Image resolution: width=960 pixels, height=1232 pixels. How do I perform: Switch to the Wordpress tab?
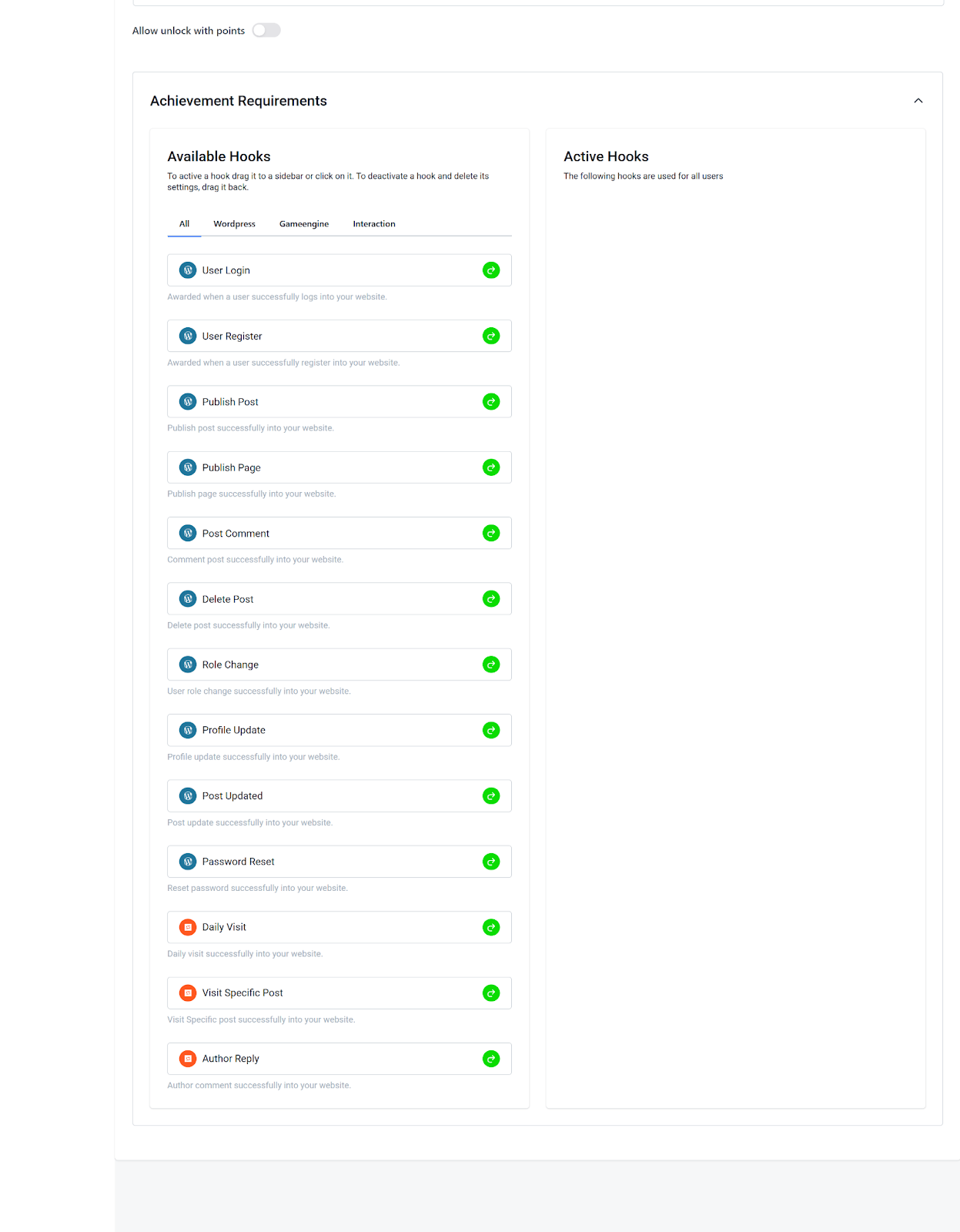235,224
